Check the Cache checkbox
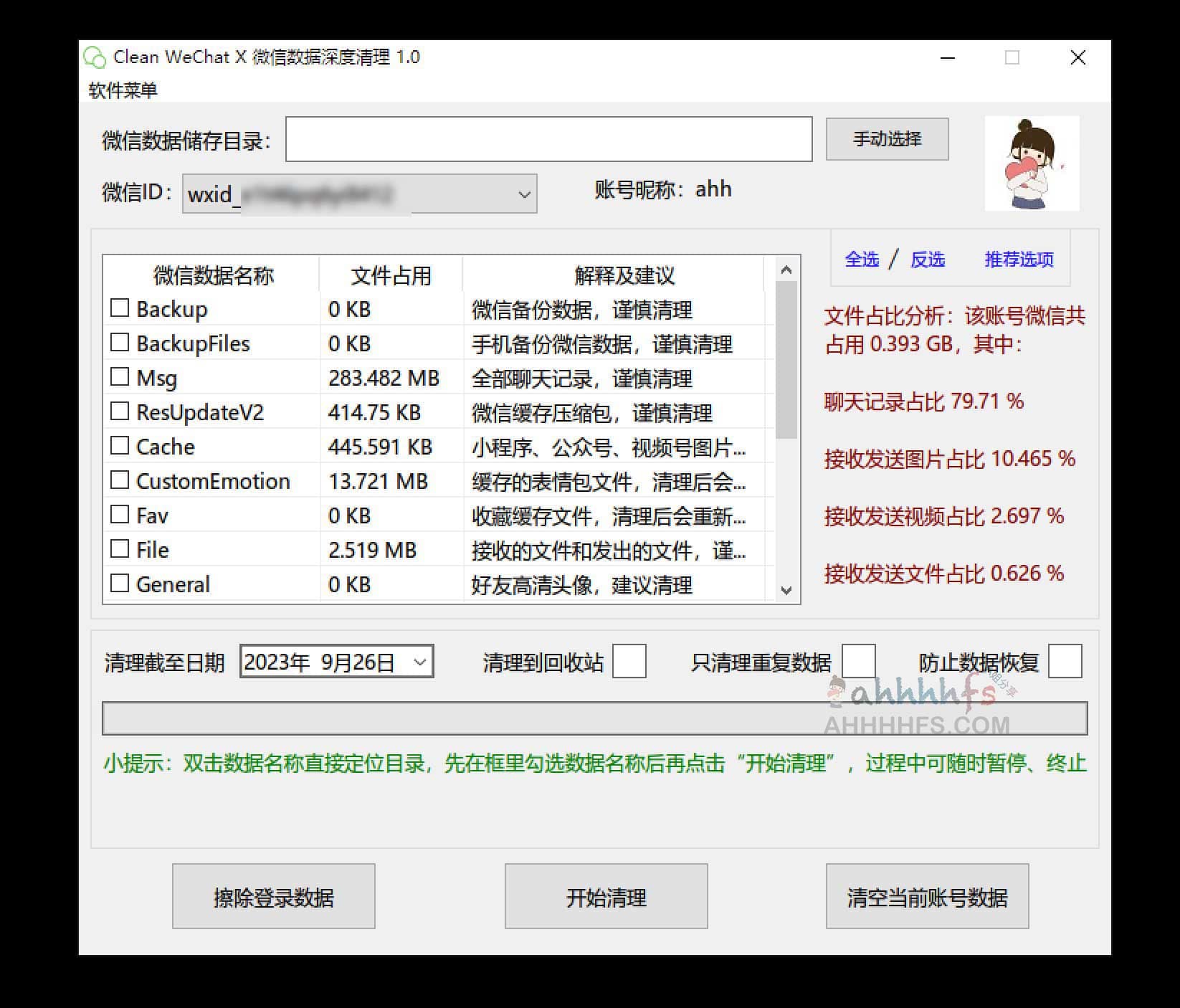Image resolution: width=1180 pixels, height=1008 pixels. [x=119, y=445]
